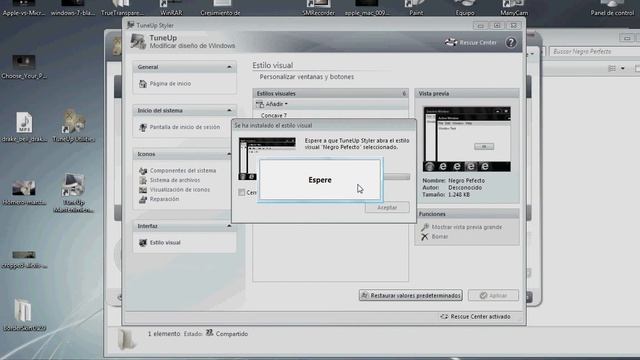This screenshot has height=360, width=640.
Task: Select the WinRAR desktop icon
Action: point(171,8)
